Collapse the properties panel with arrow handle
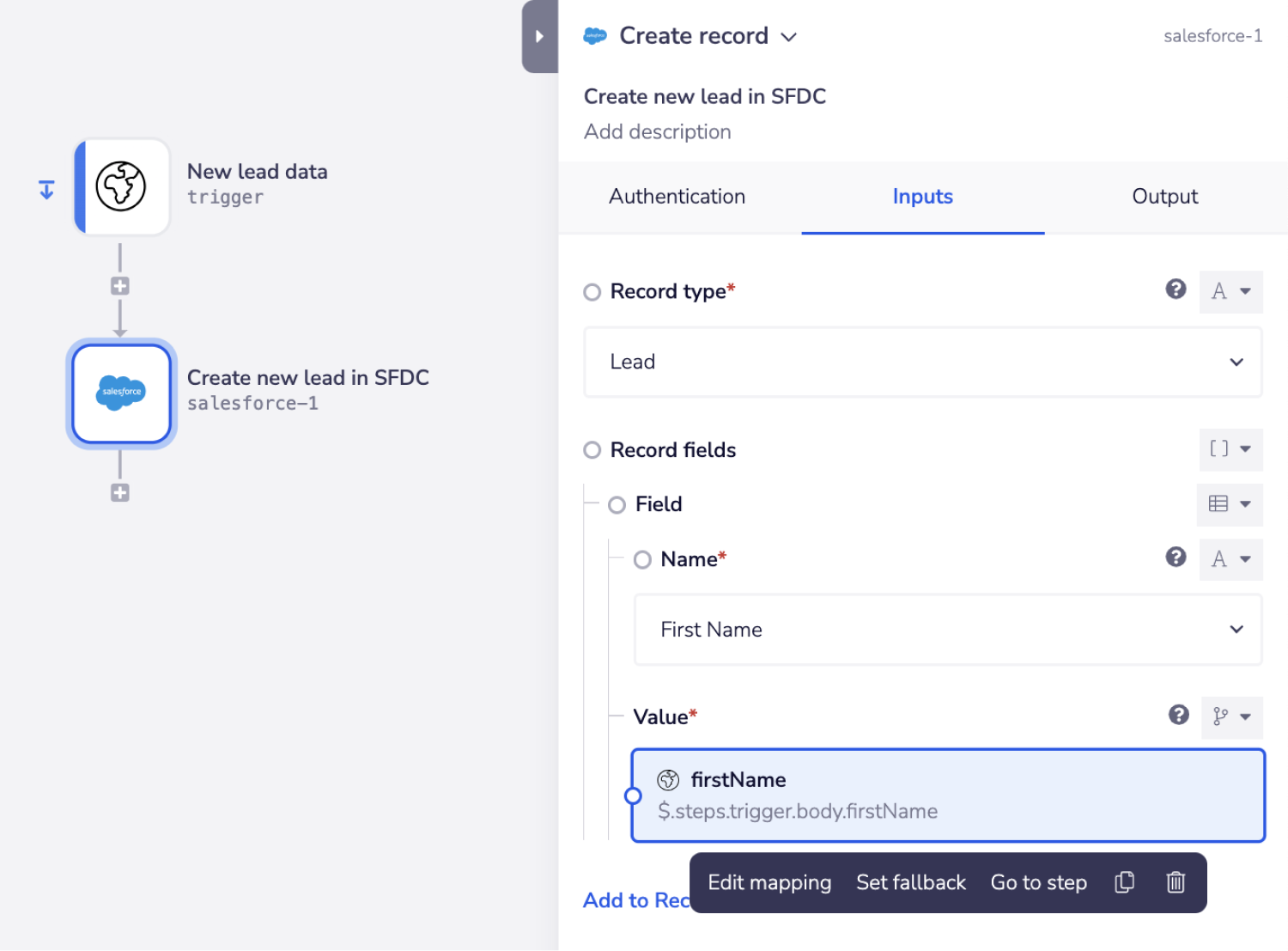Image resolution: width=1288 pixels, height=951 pixels. click(539, 36)
